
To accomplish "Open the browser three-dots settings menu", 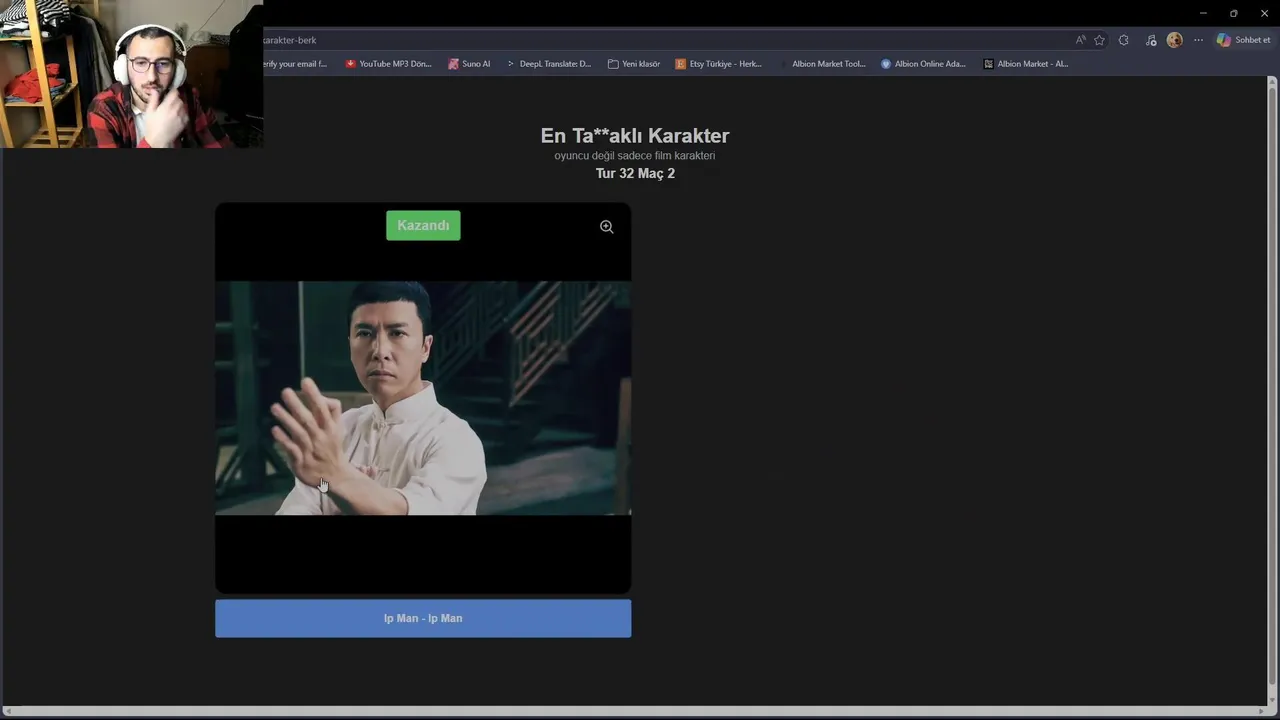I will tap(1198, 40).
